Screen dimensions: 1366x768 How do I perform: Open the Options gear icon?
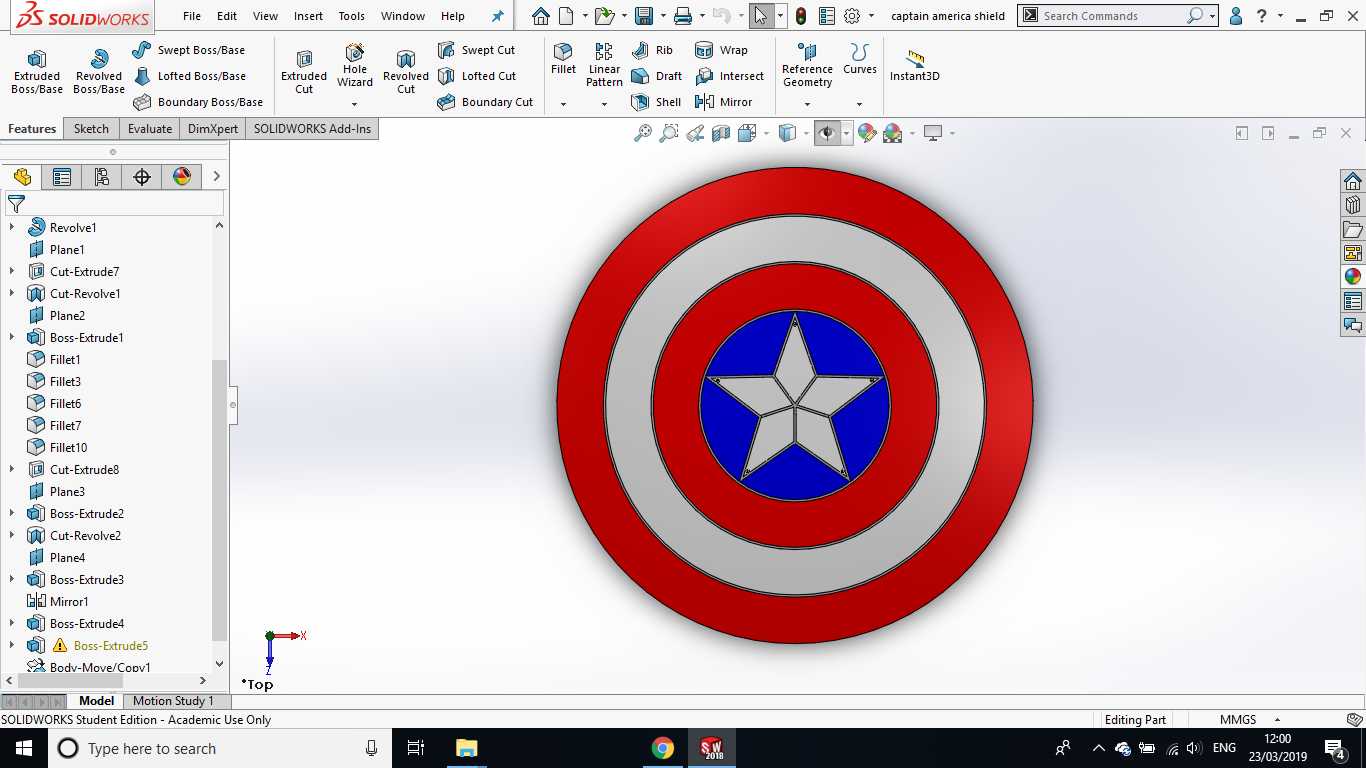[852, 16]
